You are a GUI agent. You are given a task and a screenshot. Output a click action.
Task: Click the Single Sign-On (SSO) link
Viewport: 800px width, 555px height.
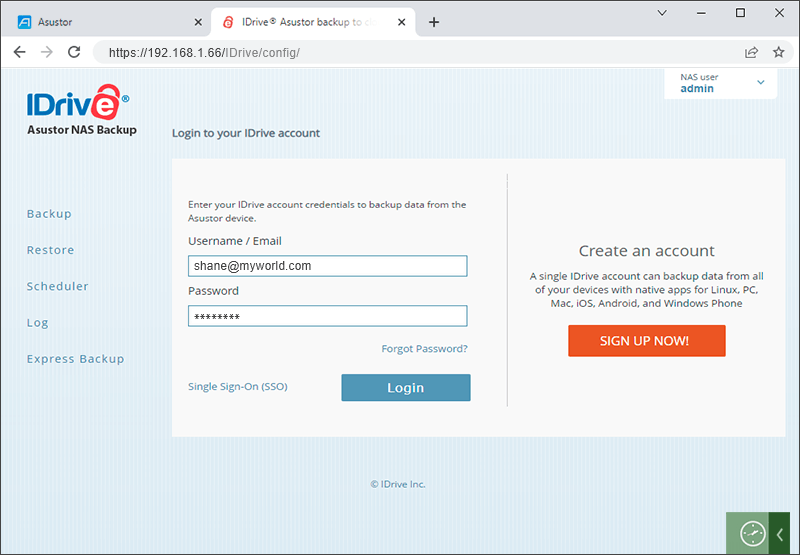(238, 387)
